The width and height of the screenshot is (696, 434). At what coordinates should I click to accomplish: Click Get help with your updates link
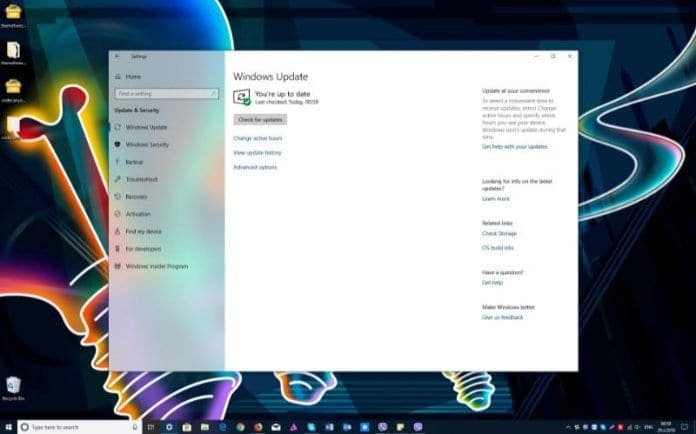(x=514, y=147)
